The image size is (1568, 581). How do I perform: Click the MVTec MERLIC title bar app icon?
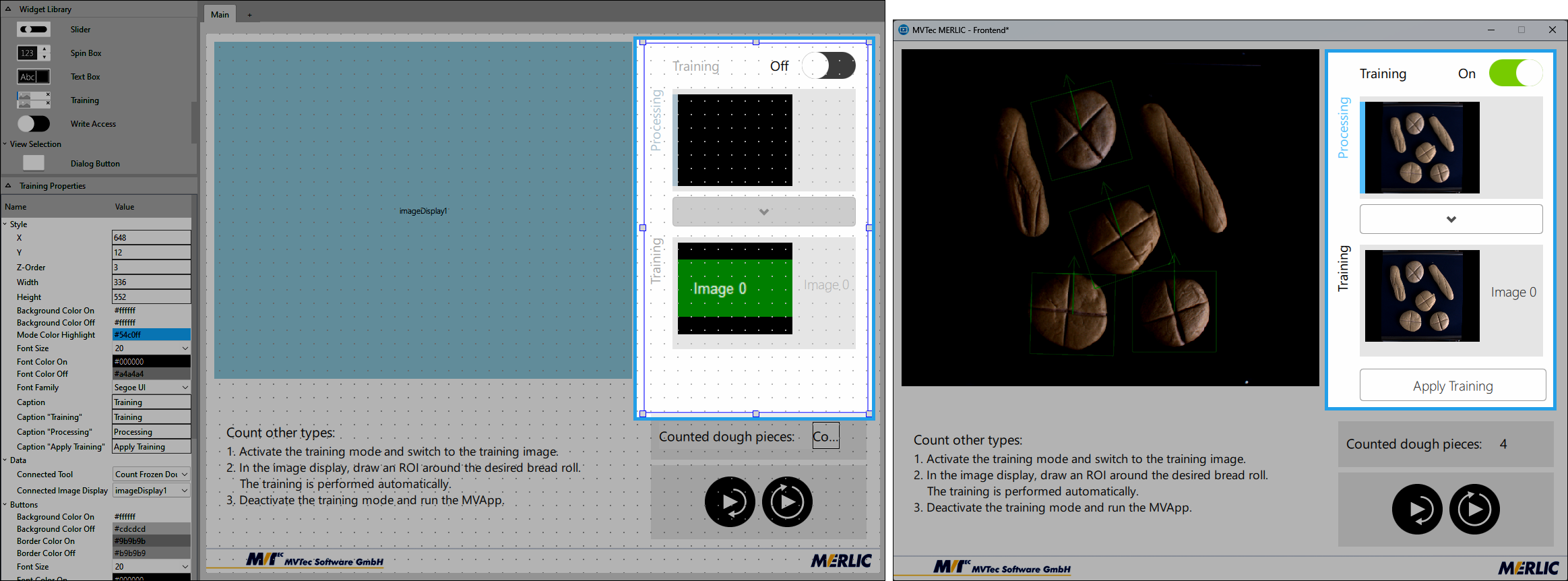[904, 30]
